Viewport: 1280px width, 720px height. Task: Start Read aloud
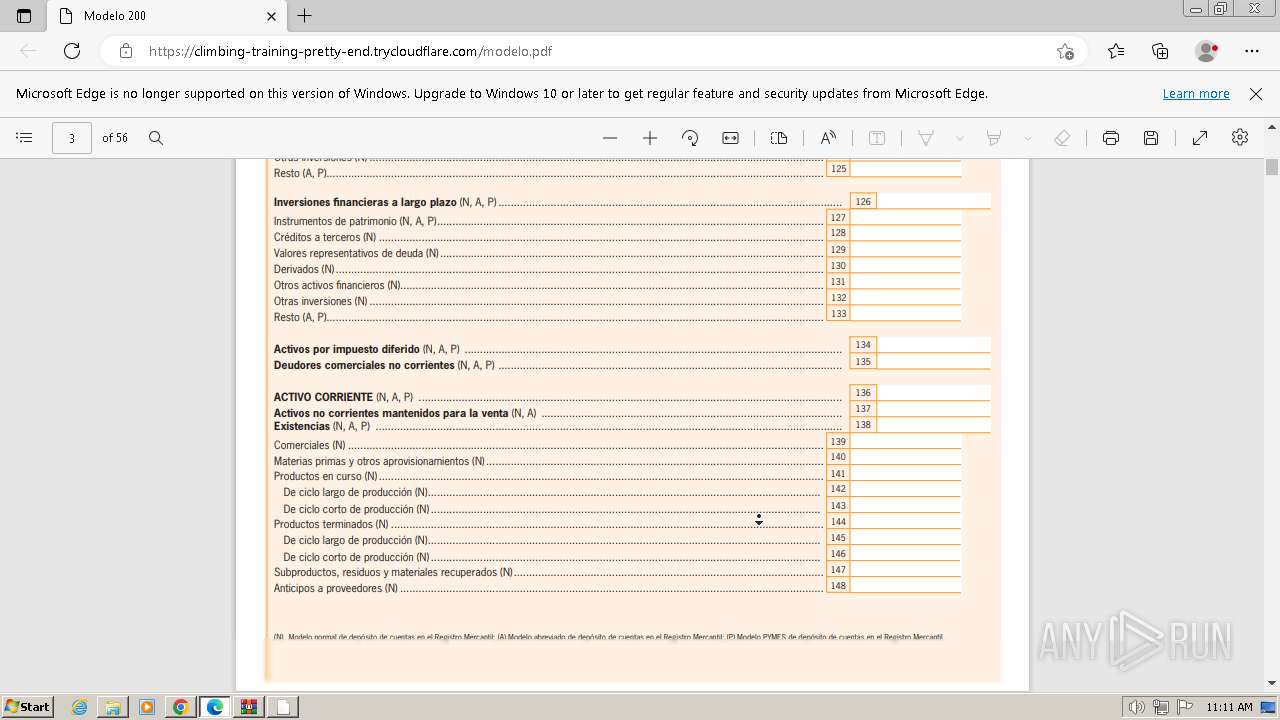point(828,138)
